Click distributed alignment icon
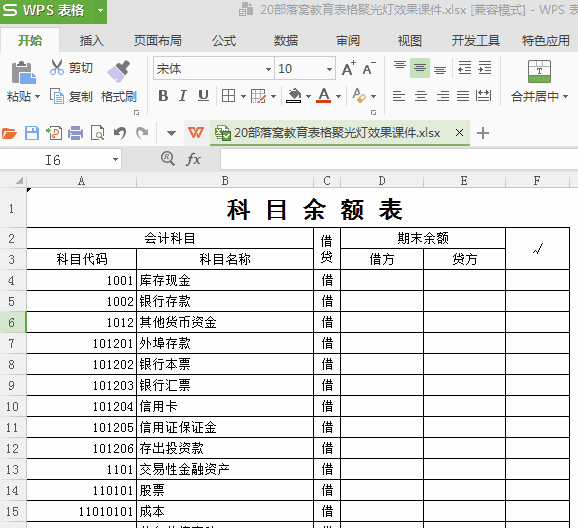 483,96
